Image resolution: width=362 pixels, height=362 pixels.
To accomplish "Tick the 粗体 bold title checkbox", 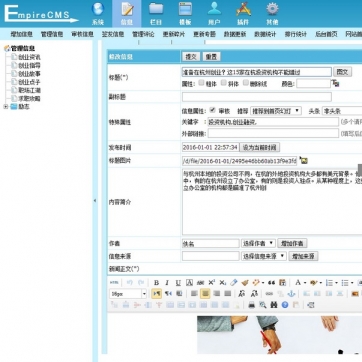I will coord(201,83).
